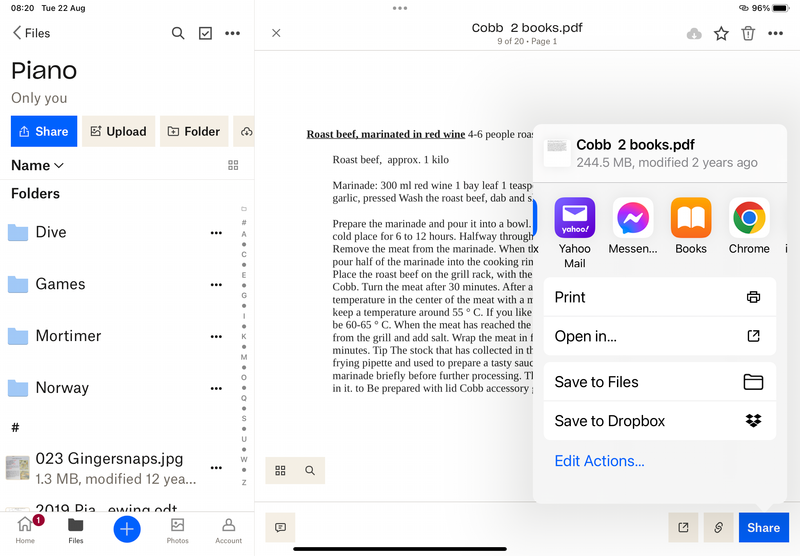Star the Cobb 2 books.pdf file
Viewport: 800px width, 556px height.
(x=721, y=33)
